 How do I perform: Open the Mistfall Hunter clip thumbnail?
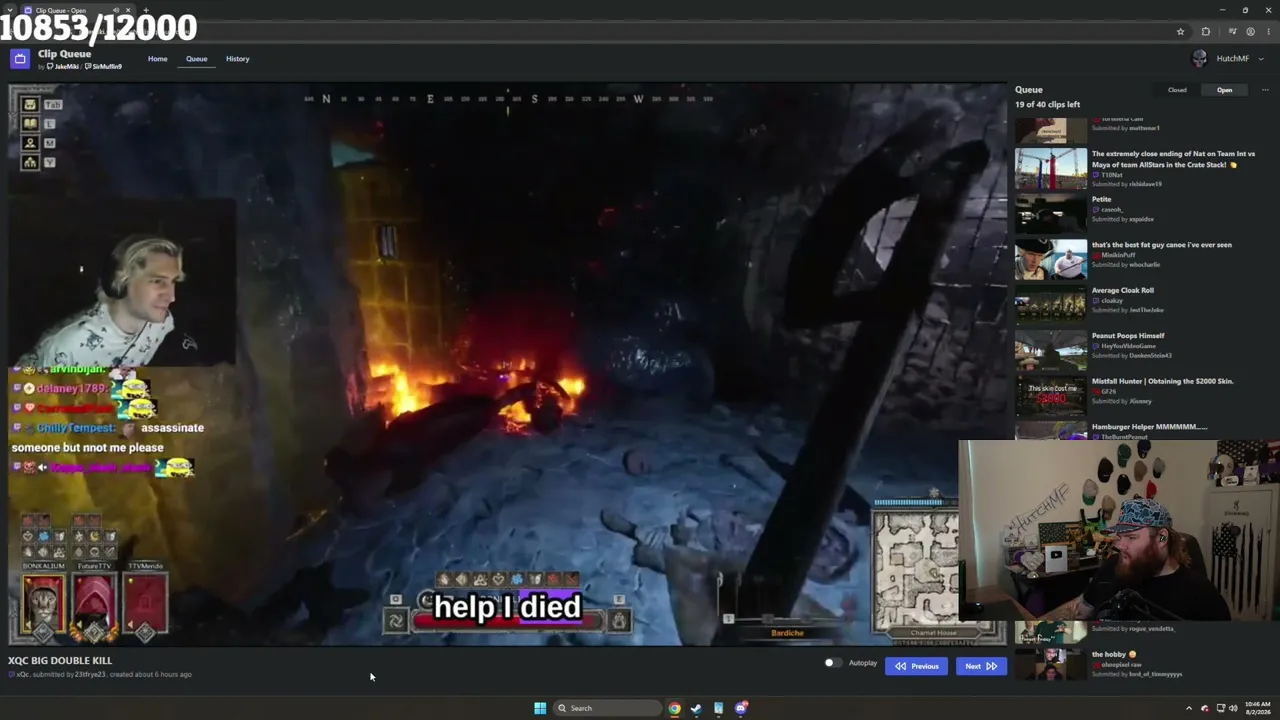point(1051,396)
